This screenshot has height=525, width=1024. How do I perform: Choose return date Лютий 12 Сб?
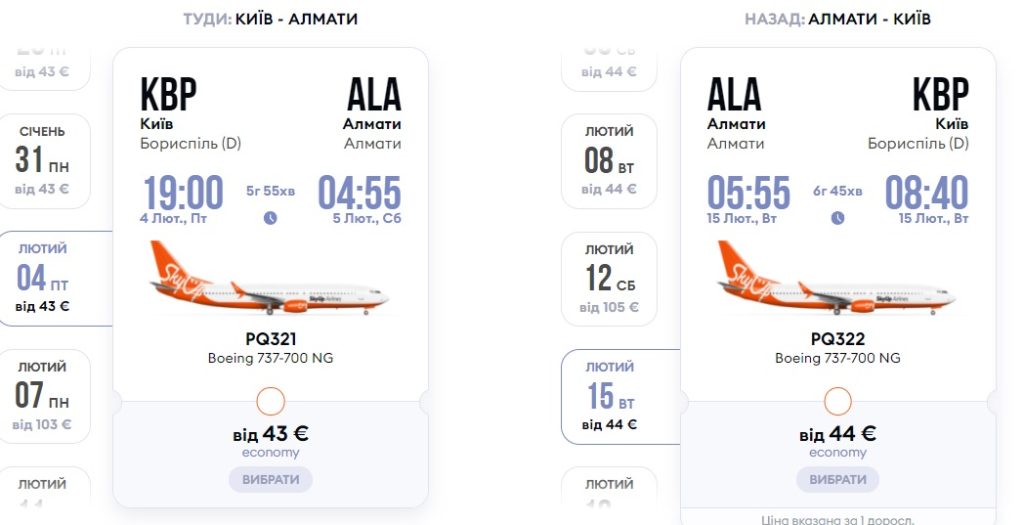pos(609,278)
